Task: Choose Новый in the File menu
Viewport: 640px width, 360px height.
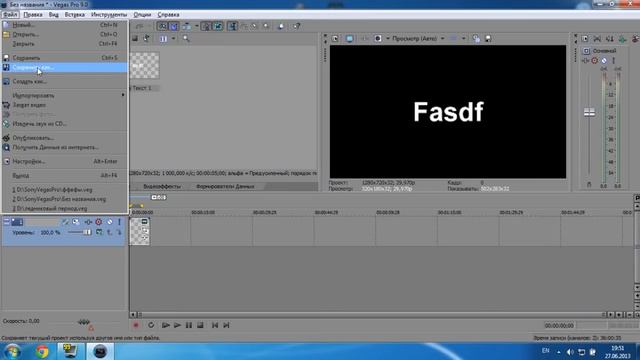Action: click(65, 25)
